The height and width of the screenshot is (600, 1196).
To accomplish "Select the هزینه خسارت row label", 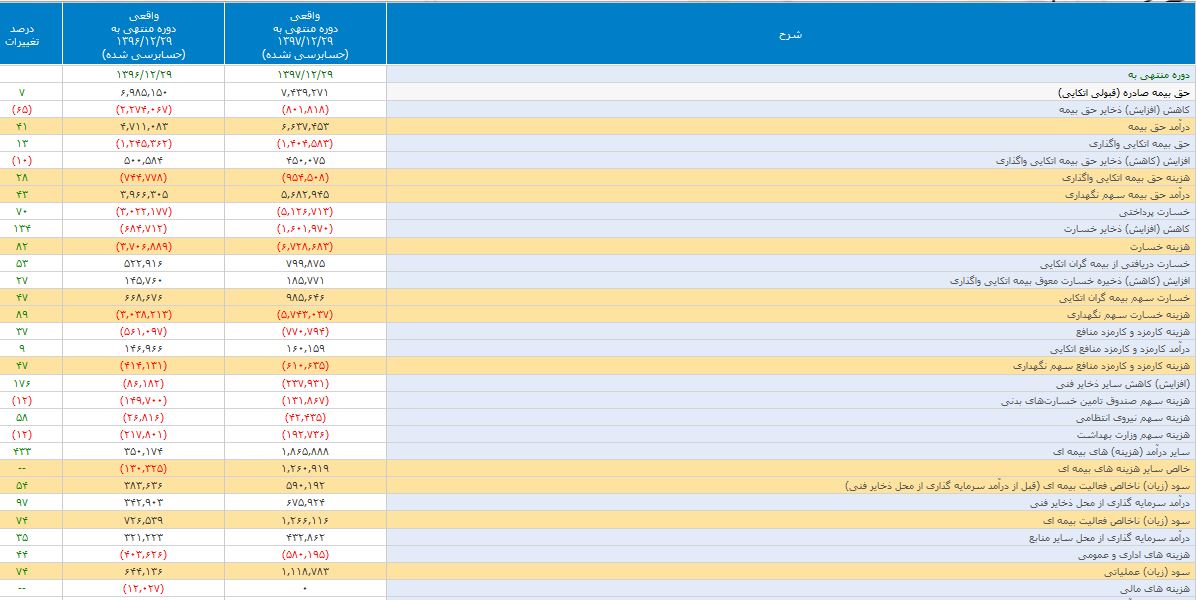I will click(1160, 246).
